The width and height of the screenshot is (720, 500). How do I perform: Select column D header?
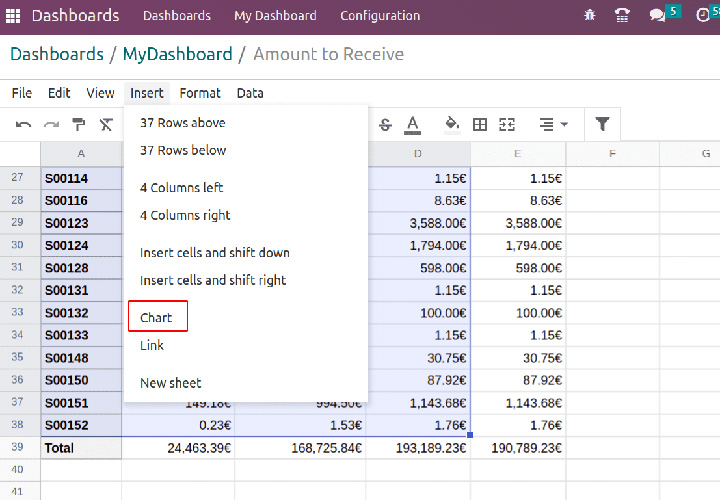(418, 154)
